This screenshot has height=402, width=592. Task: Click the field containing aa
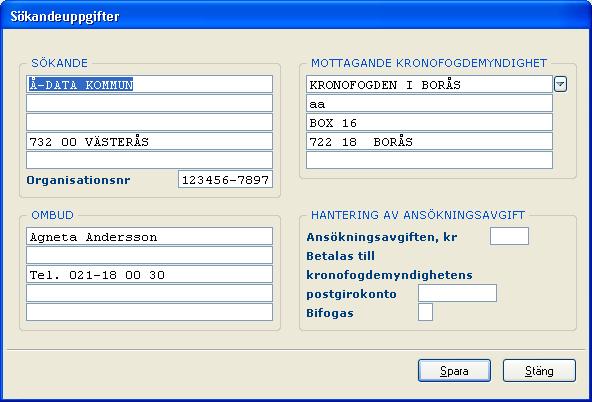coord(429,103)
